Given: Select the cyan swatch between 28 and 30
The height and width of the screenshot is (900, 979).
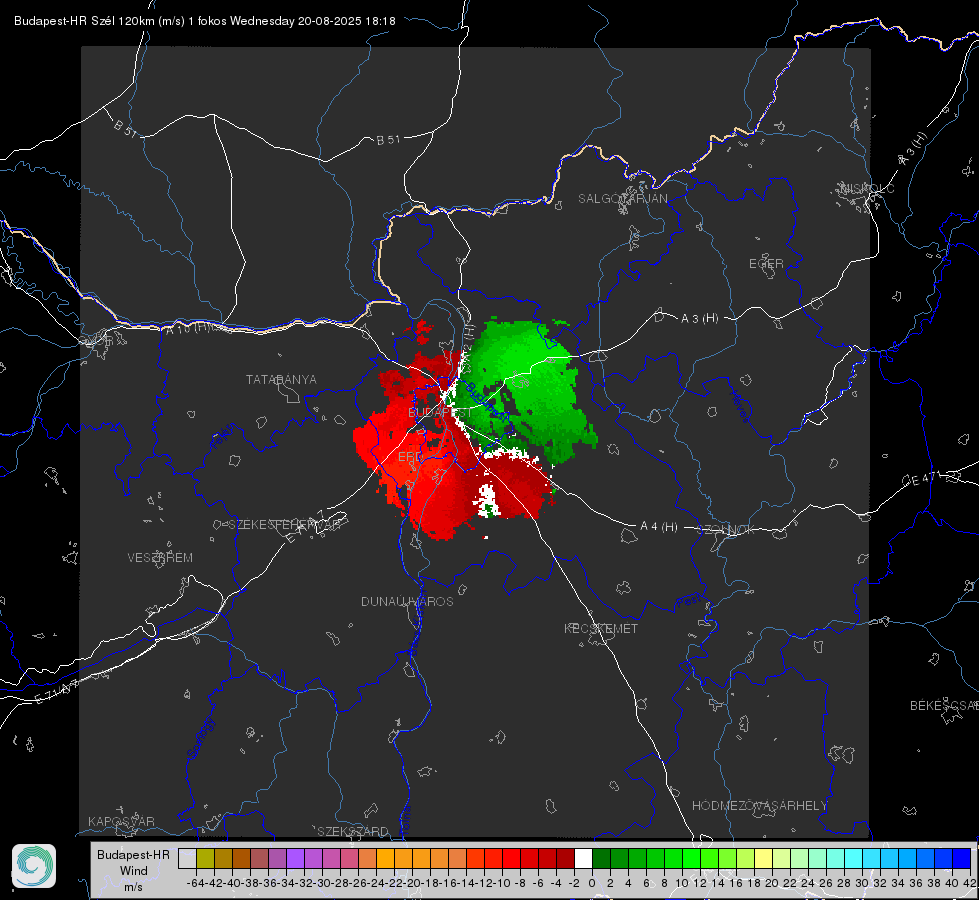Looking at the screenshot, I should tap(854, 858).
